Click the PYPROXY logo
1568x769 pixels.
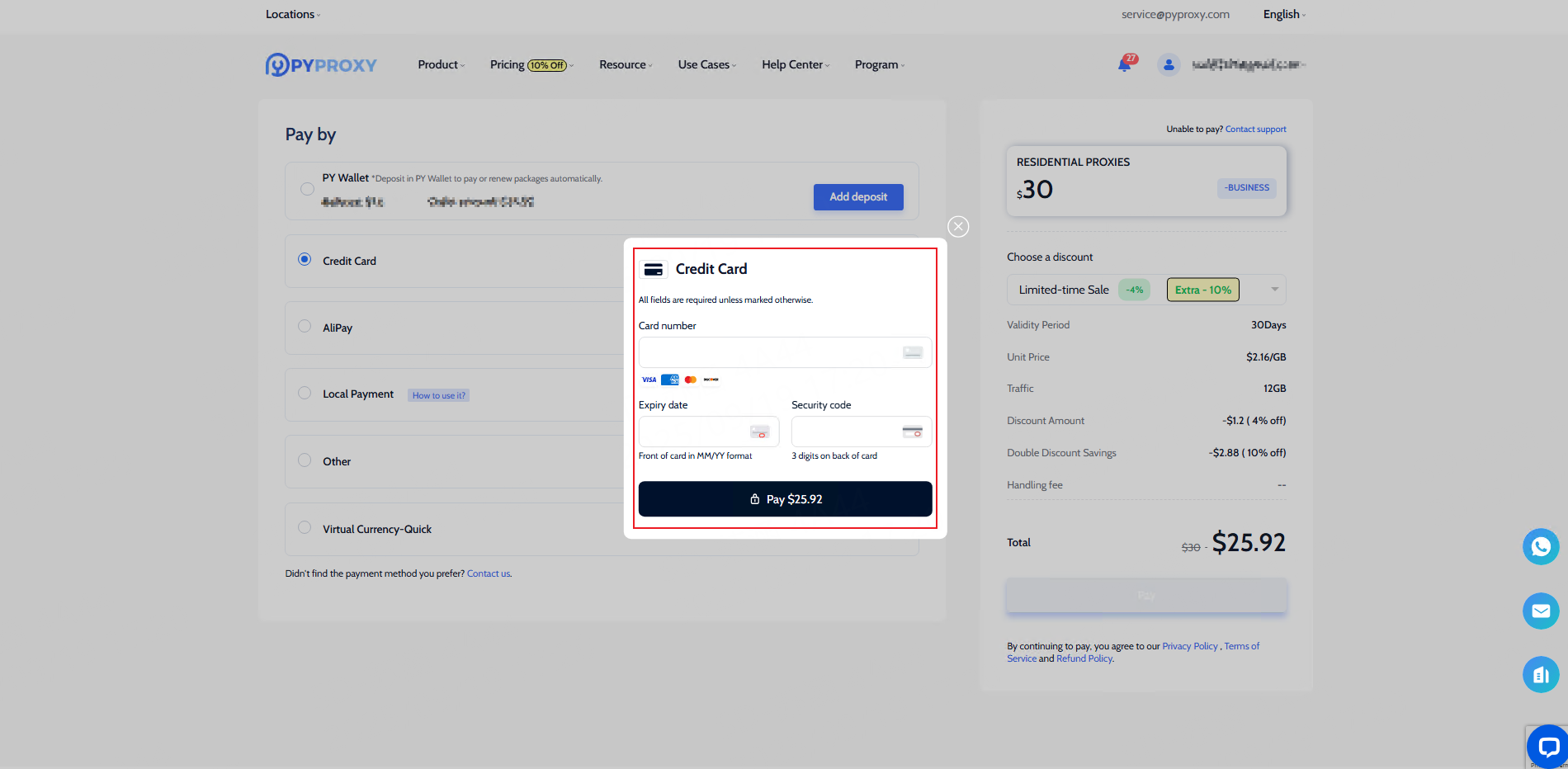321,64
